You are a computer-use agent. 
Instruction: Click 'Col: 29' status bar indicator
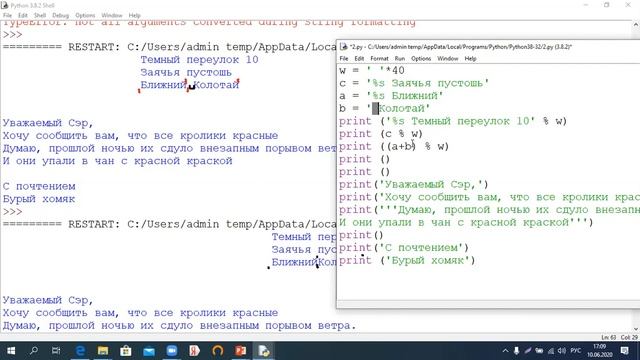pyautogui.click(x=629, y=337)
